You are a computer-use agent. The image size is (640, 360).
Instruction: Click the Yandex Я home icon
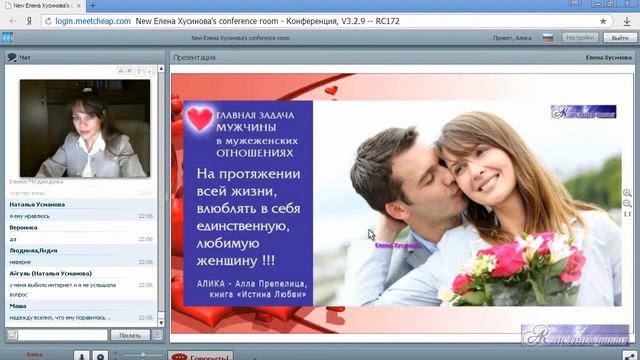pyautogui.click(x=29, y=21)
